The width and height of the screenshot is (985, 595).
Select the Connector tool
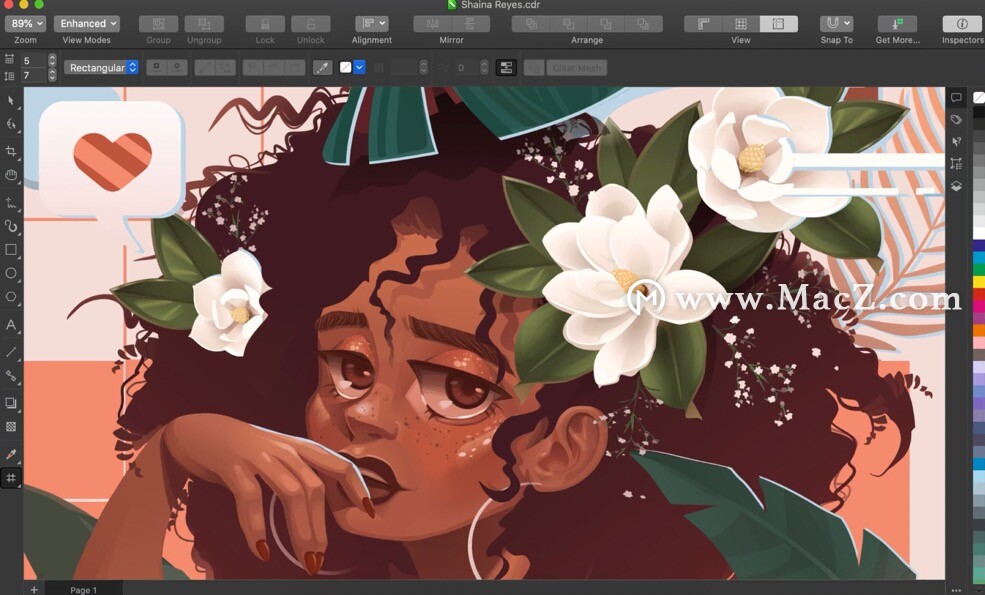(x=11, y=376)
